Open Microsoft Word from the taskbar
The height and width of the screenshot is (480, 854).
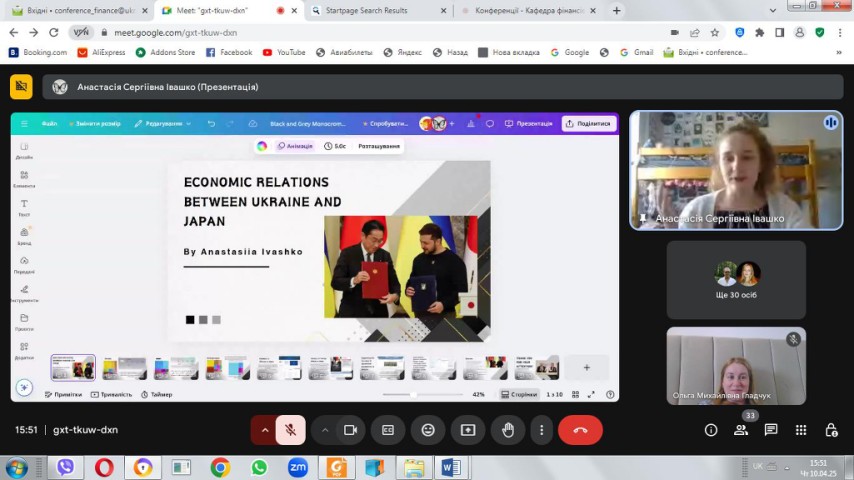click(449, 467)
